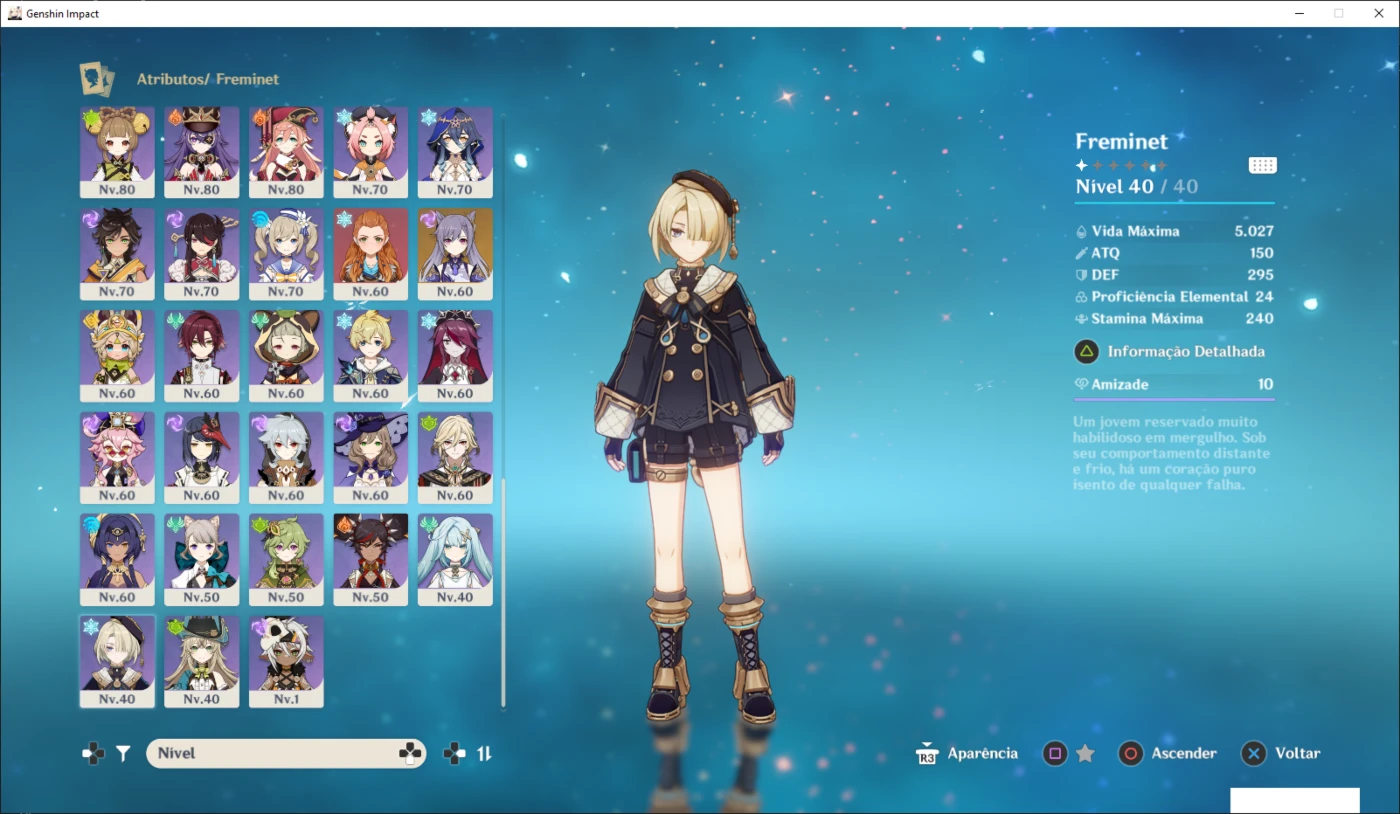The image size is (1400, 814).
Task: Select Mika, the blond Cryo boy at Nv.60
Action: coord(370,356)
